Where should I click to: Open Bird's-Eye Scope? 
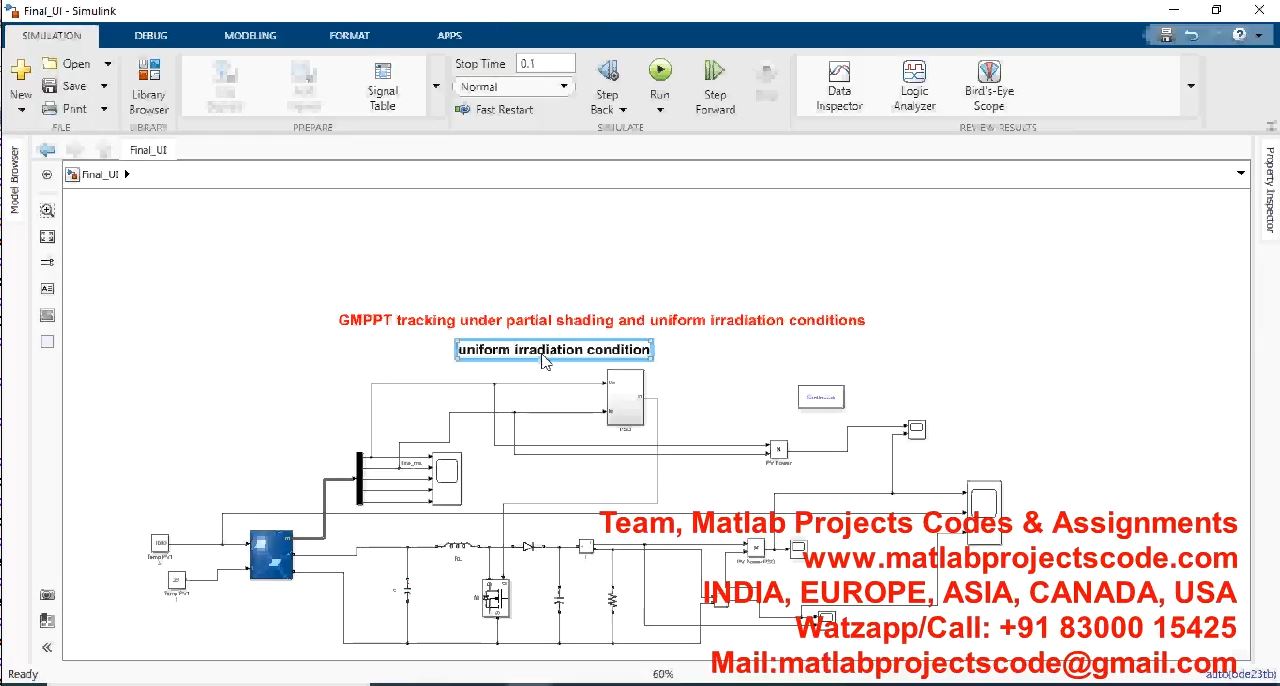click(989, 86)
